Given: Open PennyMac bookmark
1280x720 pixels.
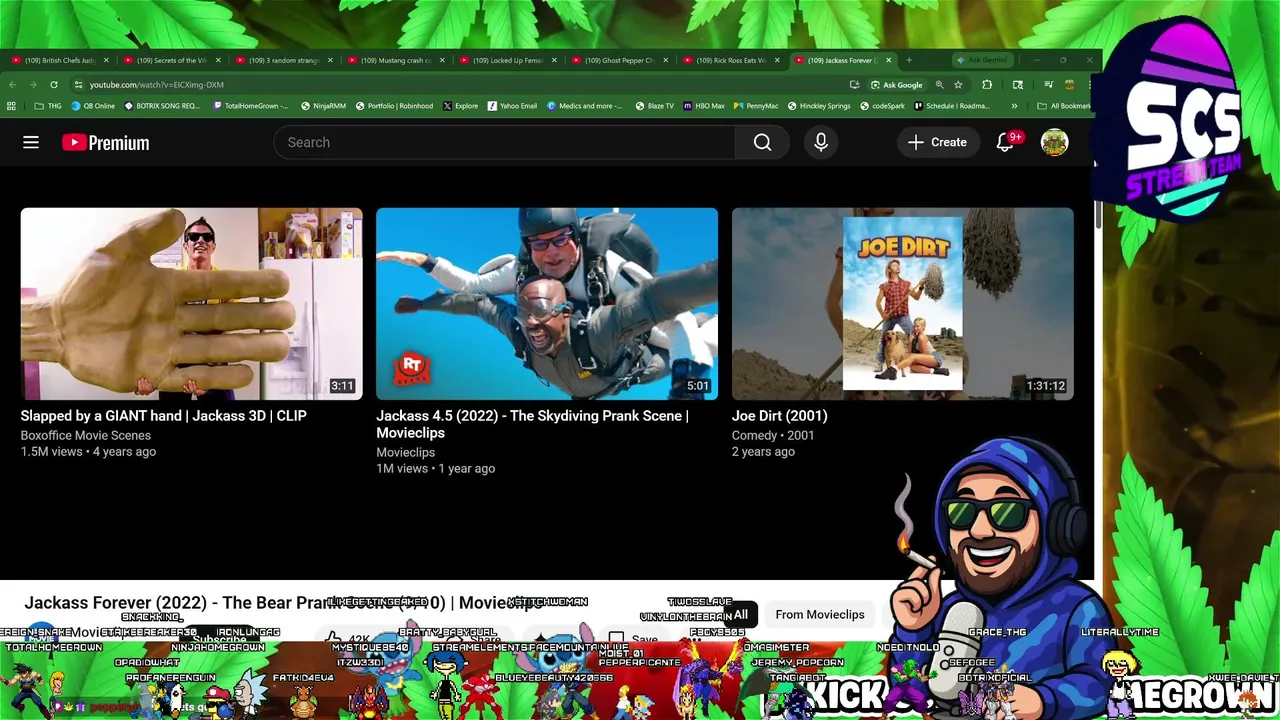Looking at the screenshot, I should click(x=756, y=106).
